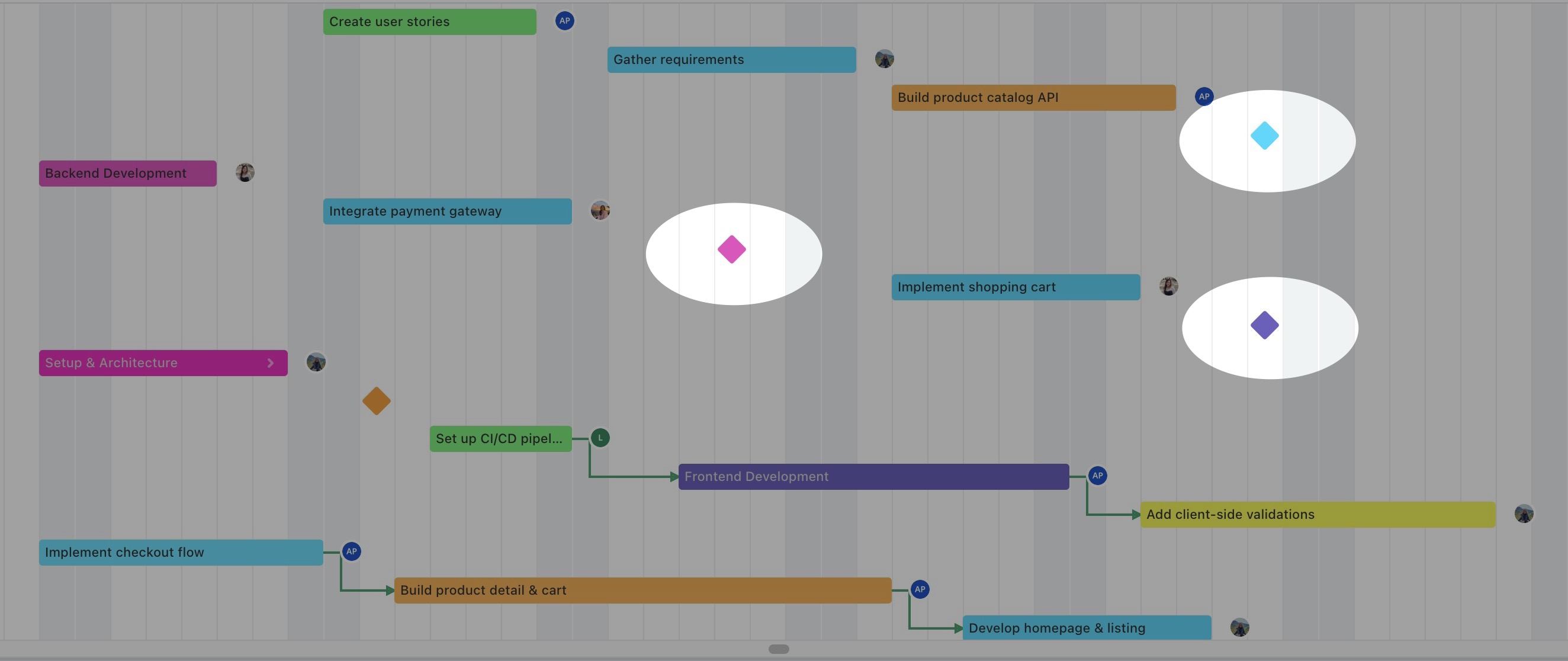This screenshot has height=661, width=1568.
Task: Open the Frontend Development task bar
Action: coord(873,477)
